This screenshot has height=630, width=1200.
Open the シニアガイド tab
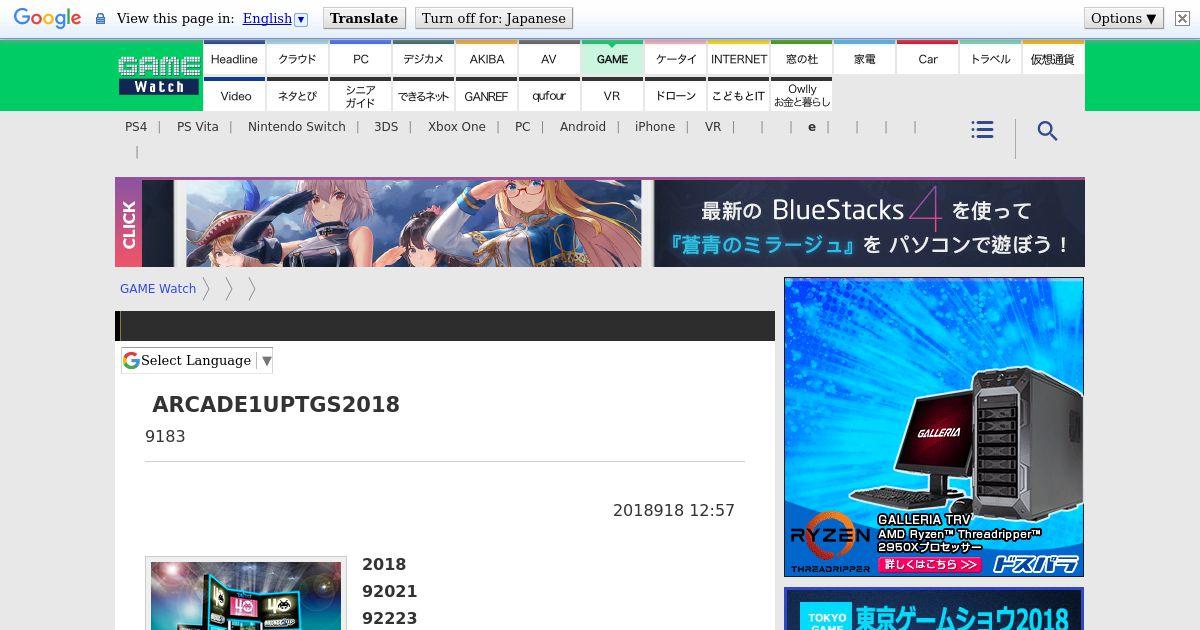[x=360, y=95]
